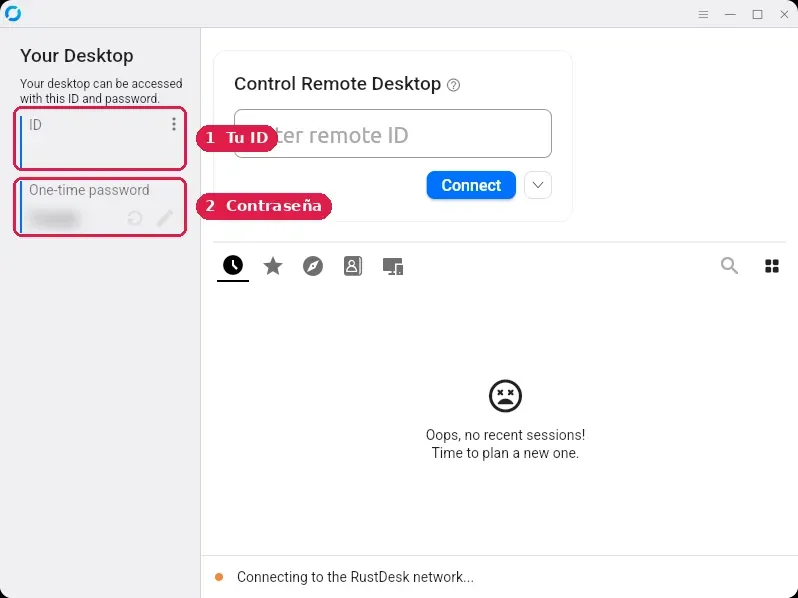Open the My devices tab
The height and width of the screenshot is (598, 798).
(x=392, y=266)
